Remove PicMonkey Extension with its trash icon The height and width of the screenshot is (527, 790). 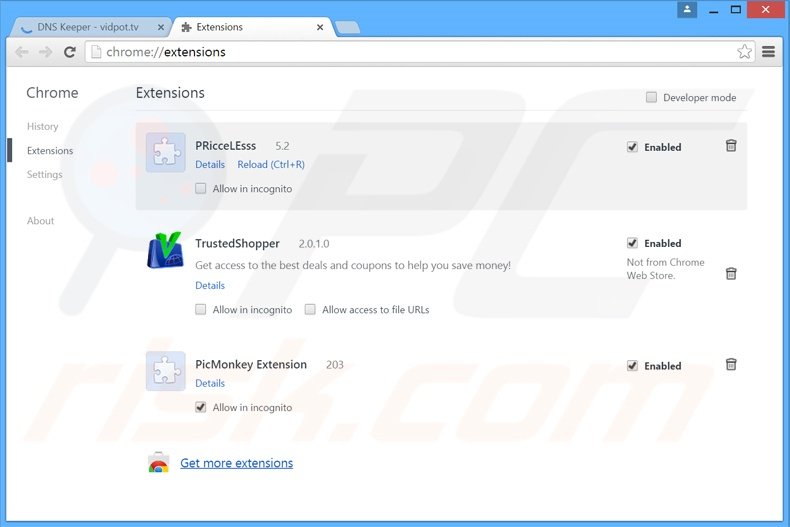point(731,364)
